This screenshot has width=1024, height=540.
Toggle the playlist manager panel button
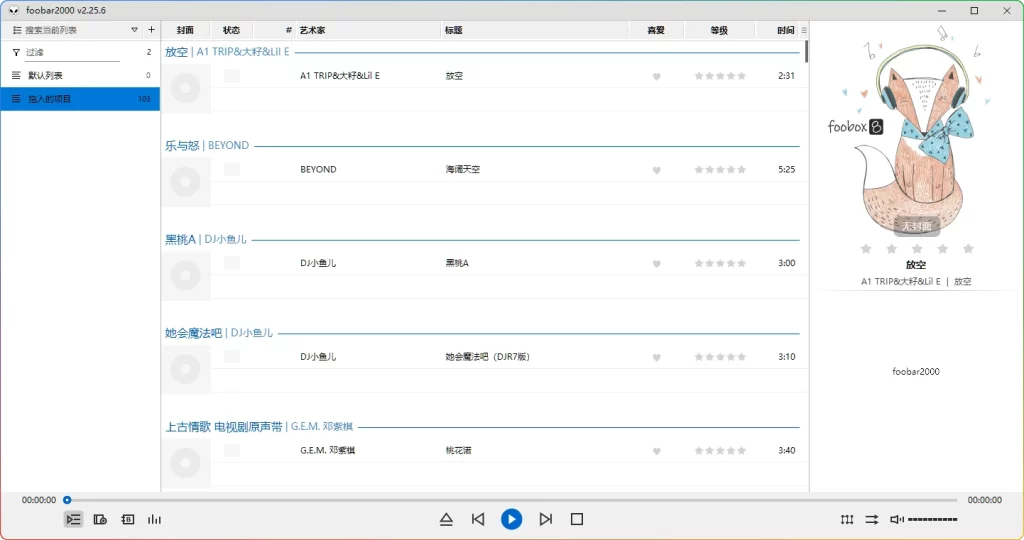(x=73, y=519)
